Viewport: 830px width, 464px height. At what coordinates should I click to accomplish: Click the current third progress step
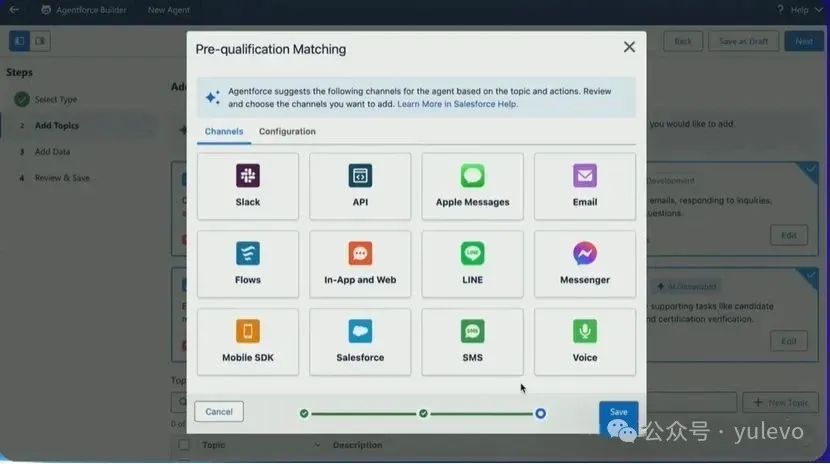(540, 413)
